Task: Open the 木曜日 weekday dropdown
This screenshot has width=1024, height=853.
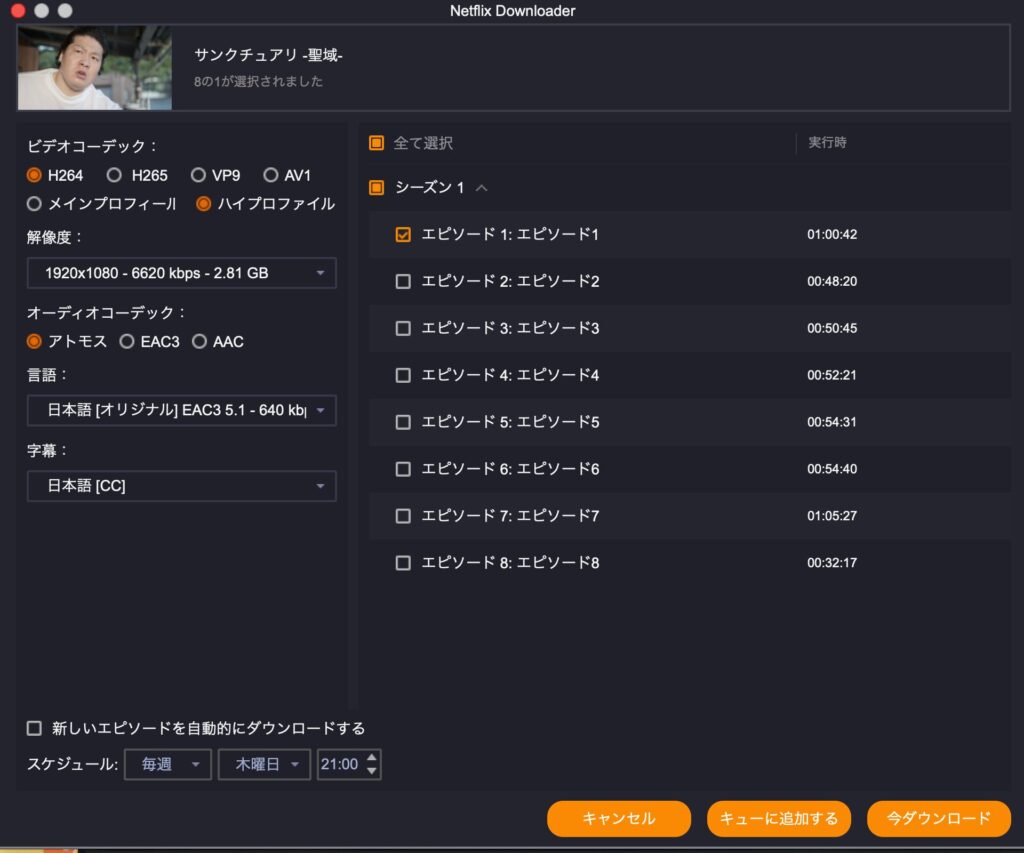Action: pos(264,764)
